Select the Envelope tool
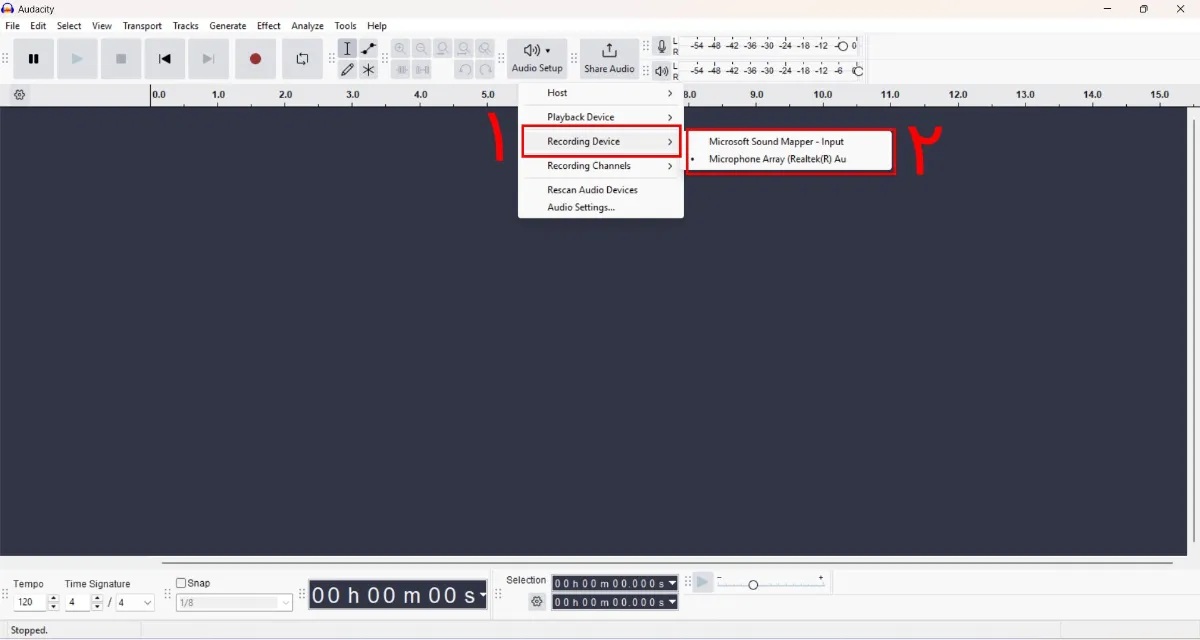This screenshot has width=1200, height=640. click(x=368, y=48)
